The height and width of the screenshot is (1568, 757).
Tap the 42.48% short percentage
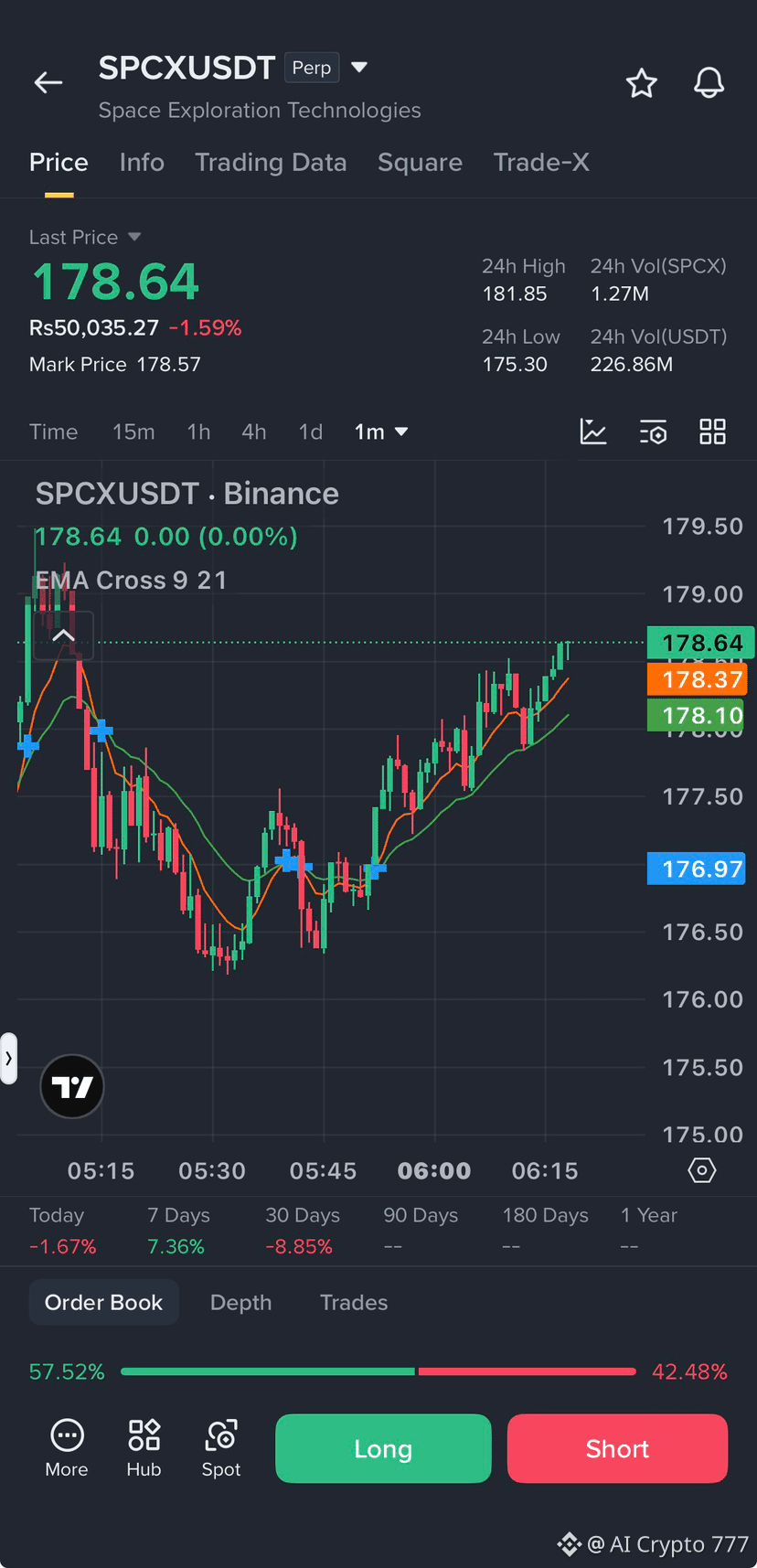click(x=689, y=1371)
